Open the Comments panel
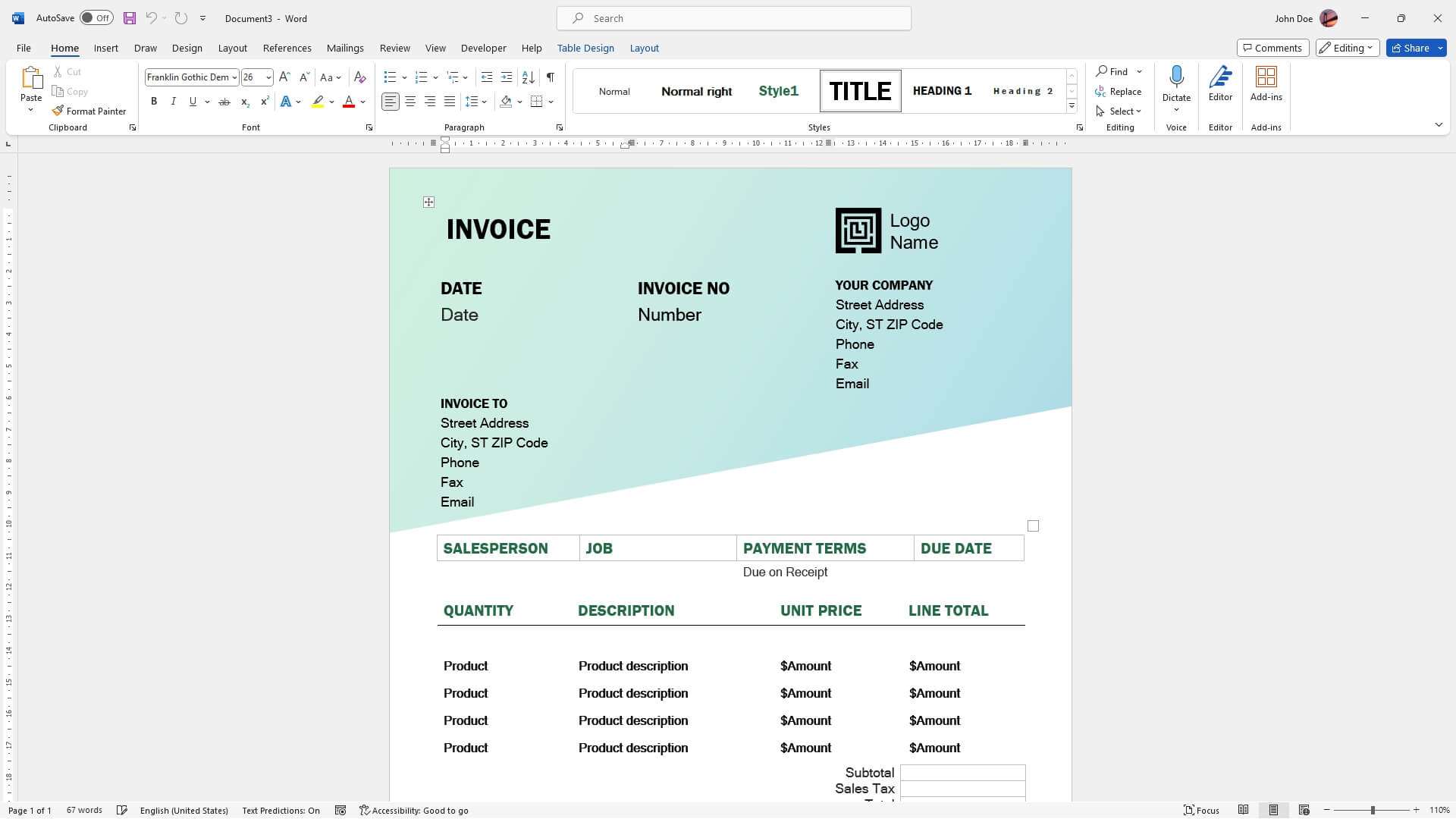This screenshot has width=1456, height=819. [1272, 48]
